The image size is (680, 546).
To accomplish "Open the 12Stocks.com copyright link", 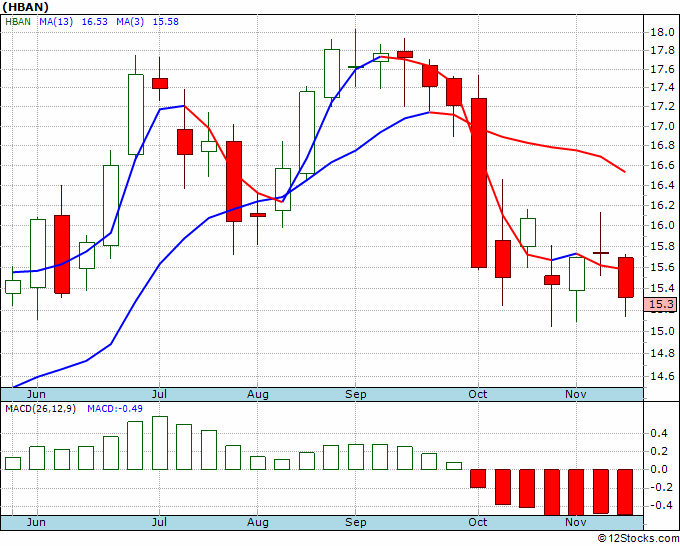I will (638, 539).
